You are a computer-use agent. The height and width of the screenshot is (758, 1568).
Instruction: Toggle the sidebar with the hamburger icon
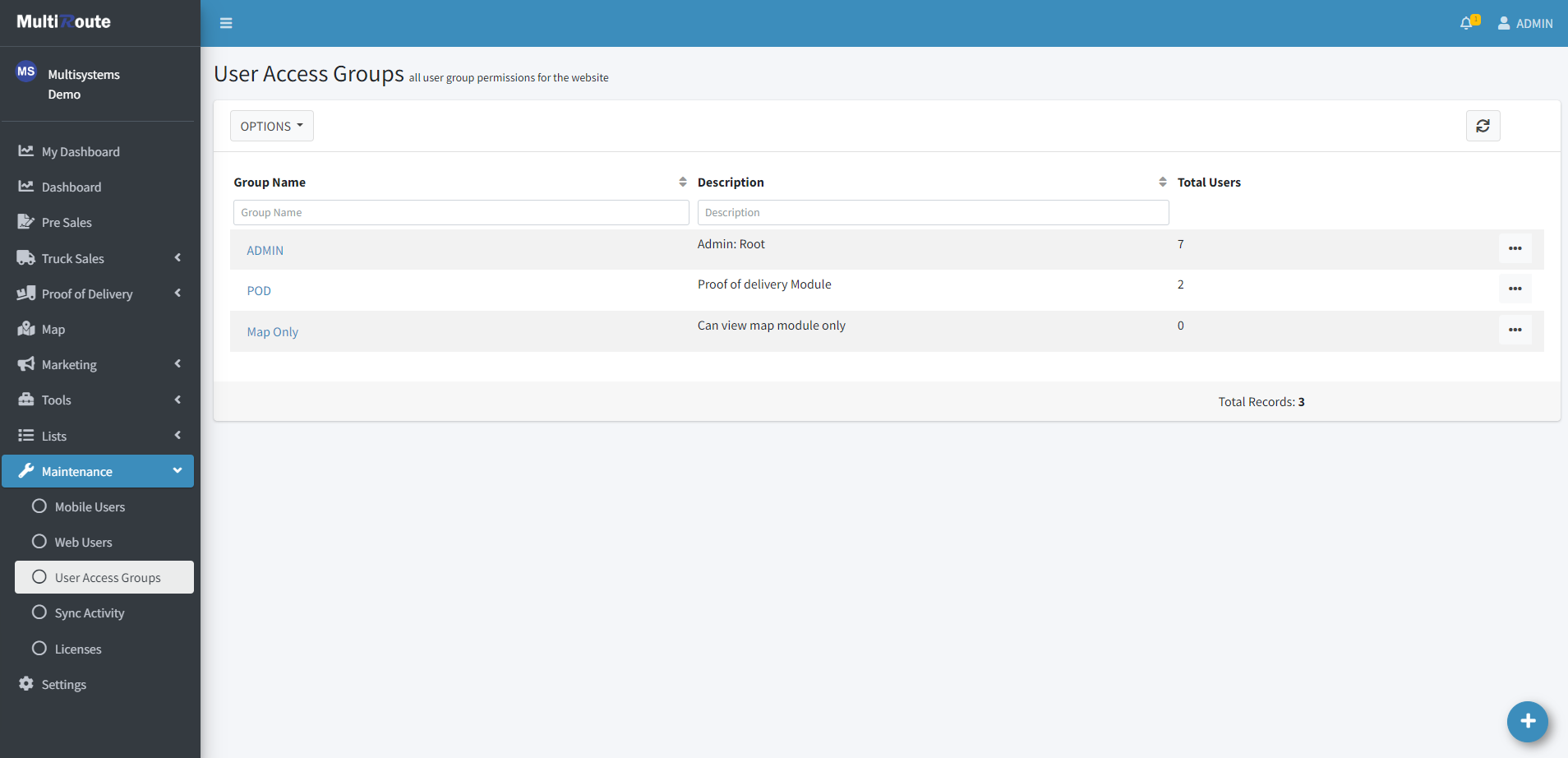(226, 23)
